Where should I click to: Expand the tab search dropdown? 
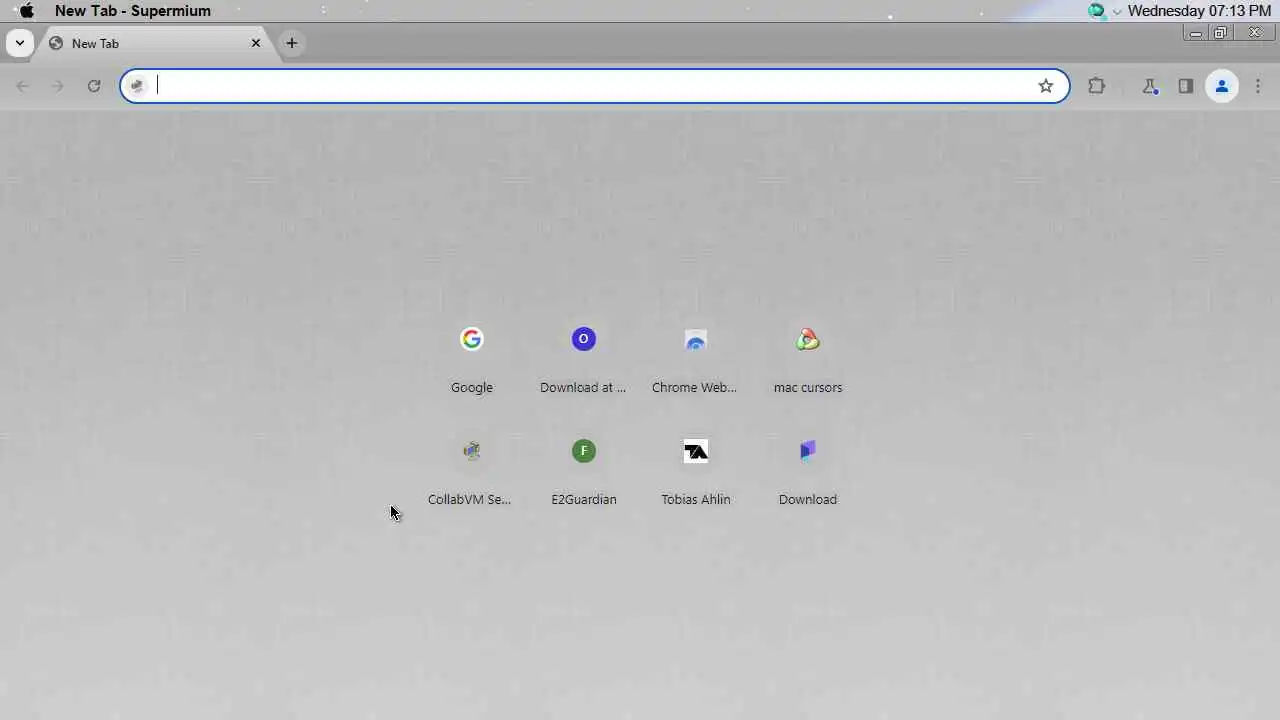pyautogui.click(x=19, y=43)
